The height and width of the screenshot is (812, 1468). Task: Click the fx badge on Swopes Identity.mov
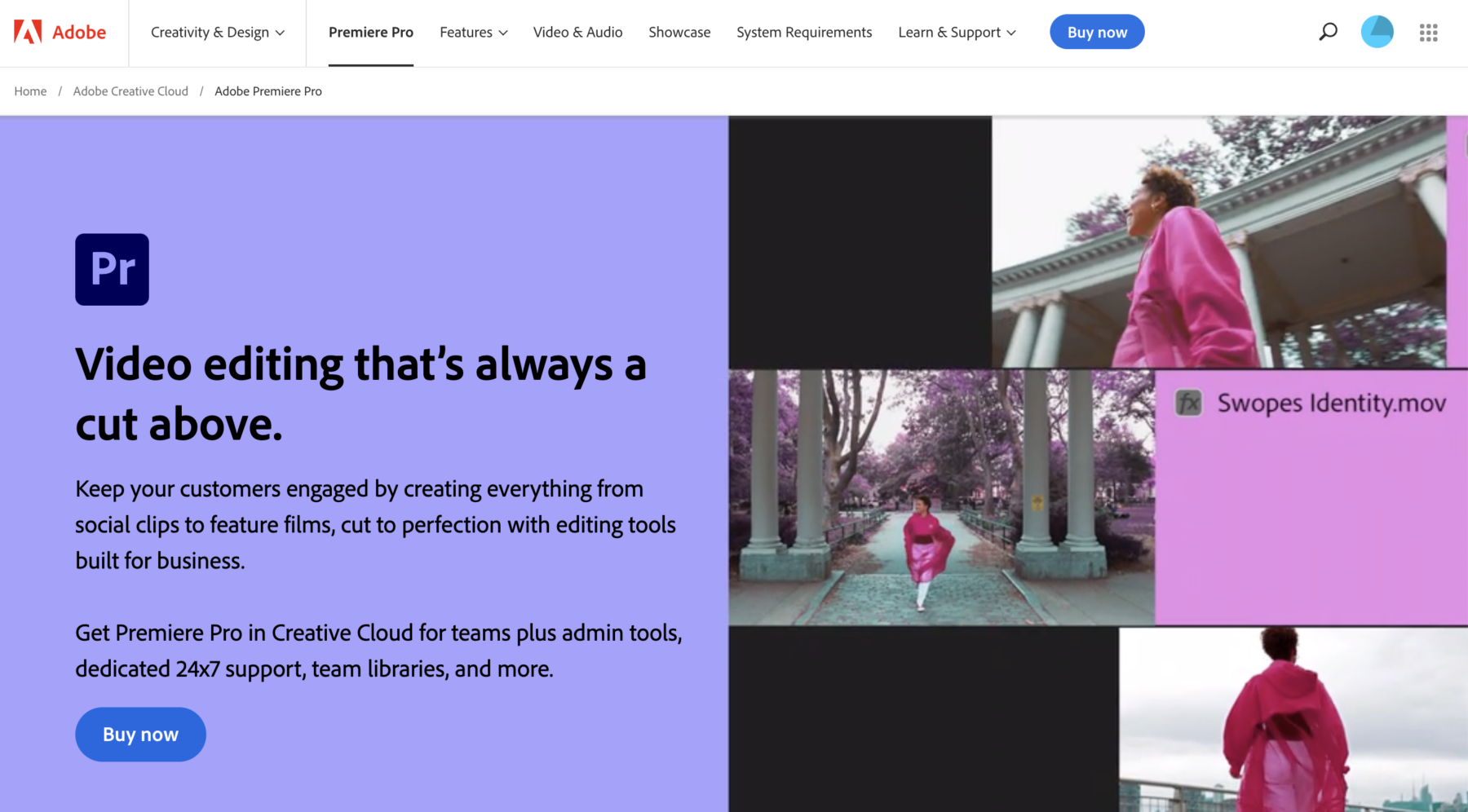pos(1188,403)
